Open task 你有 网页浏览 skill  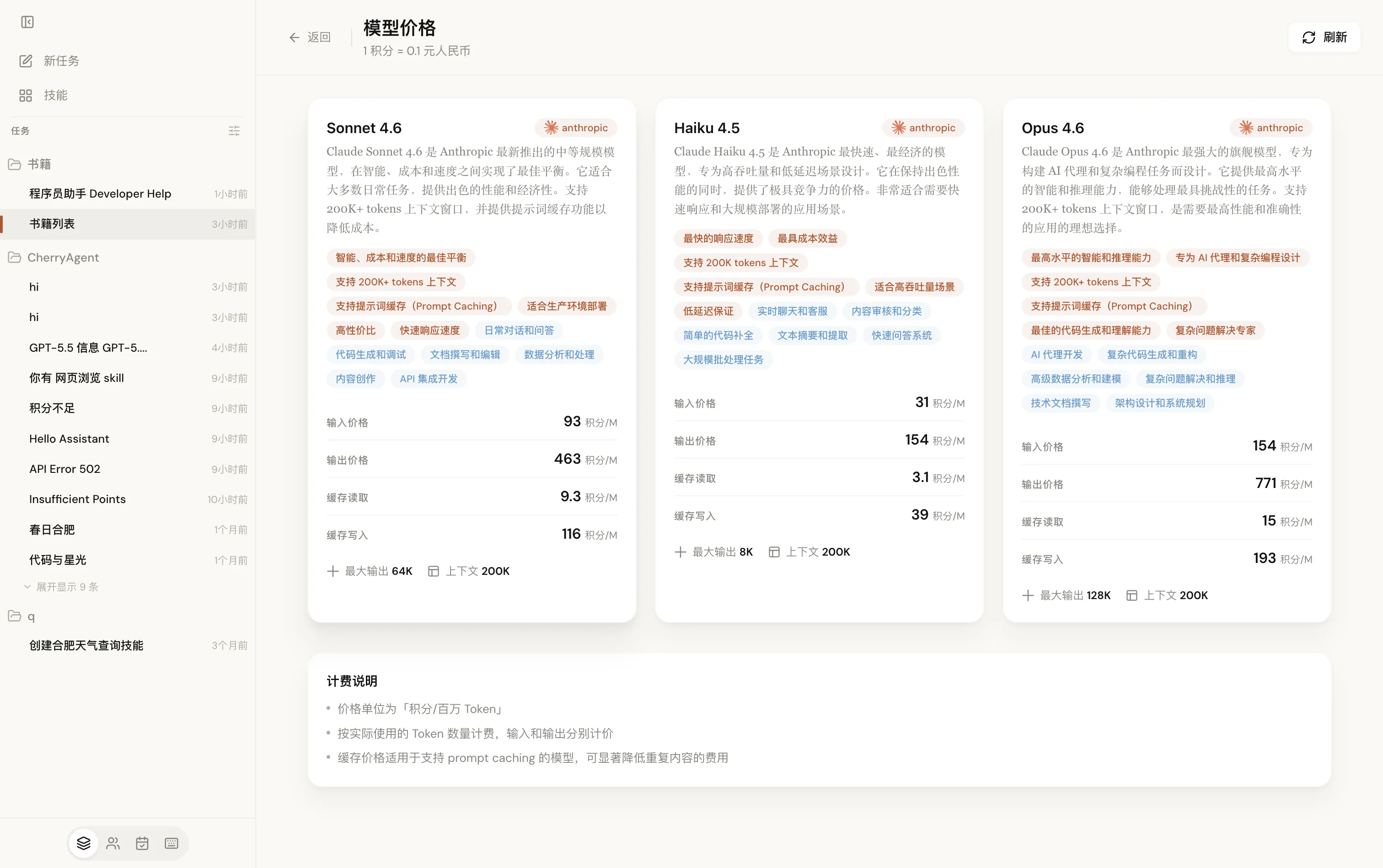[128, 378]
